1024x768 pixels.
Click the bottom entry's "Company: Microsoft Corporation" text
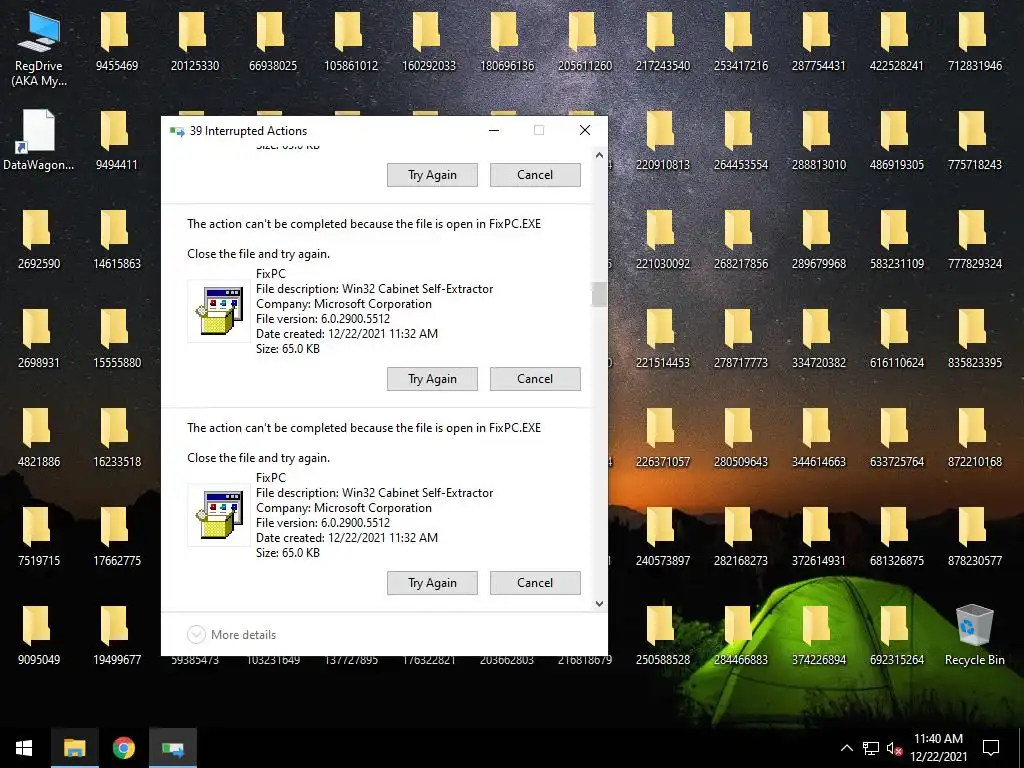click(x=344, y=507)
